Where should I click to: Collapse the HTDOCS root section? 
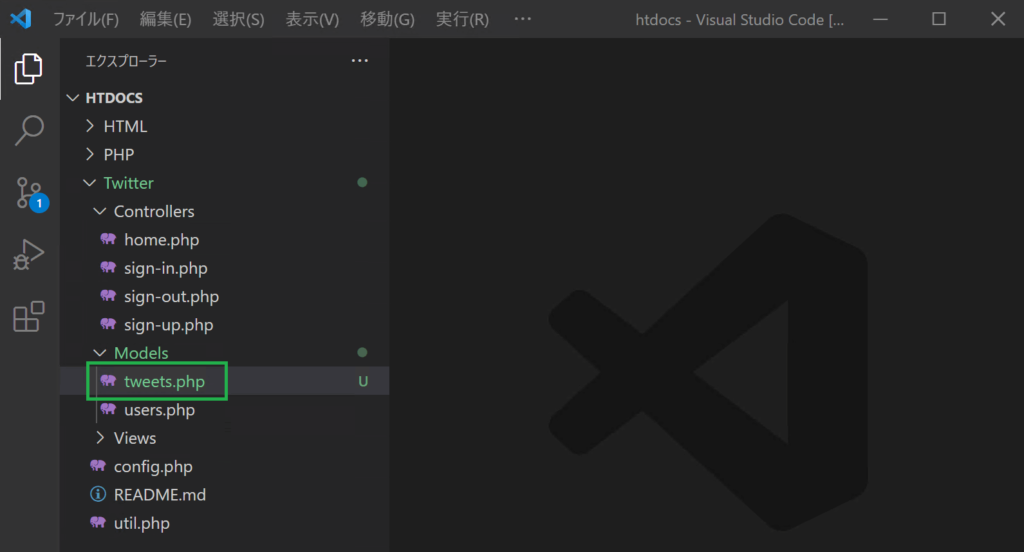point(73,98)
